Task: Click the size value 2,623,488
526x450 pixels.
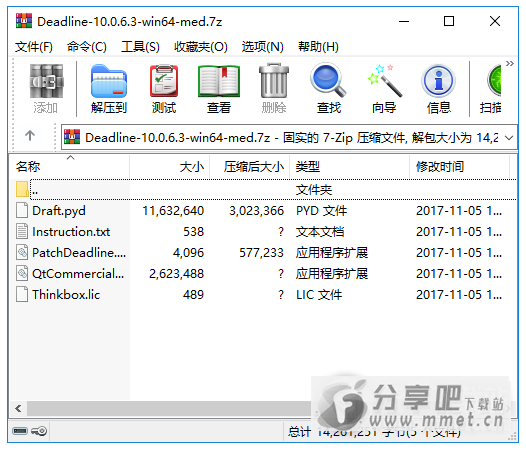Action: (x=176, y=274)
